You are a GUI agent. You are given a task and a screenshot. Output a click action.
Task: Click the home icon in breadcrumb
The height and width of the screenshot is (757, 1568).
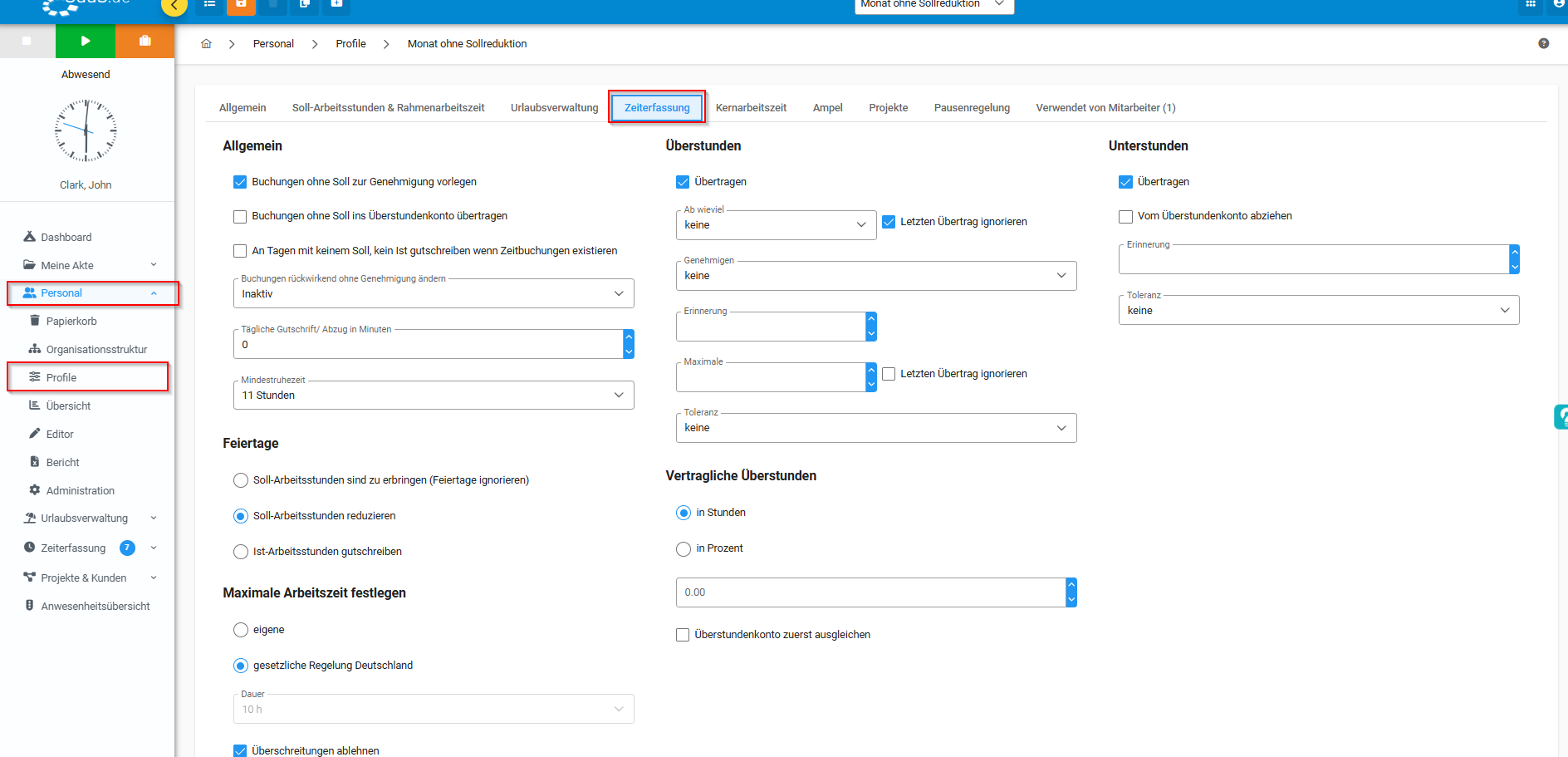[206, 44]
